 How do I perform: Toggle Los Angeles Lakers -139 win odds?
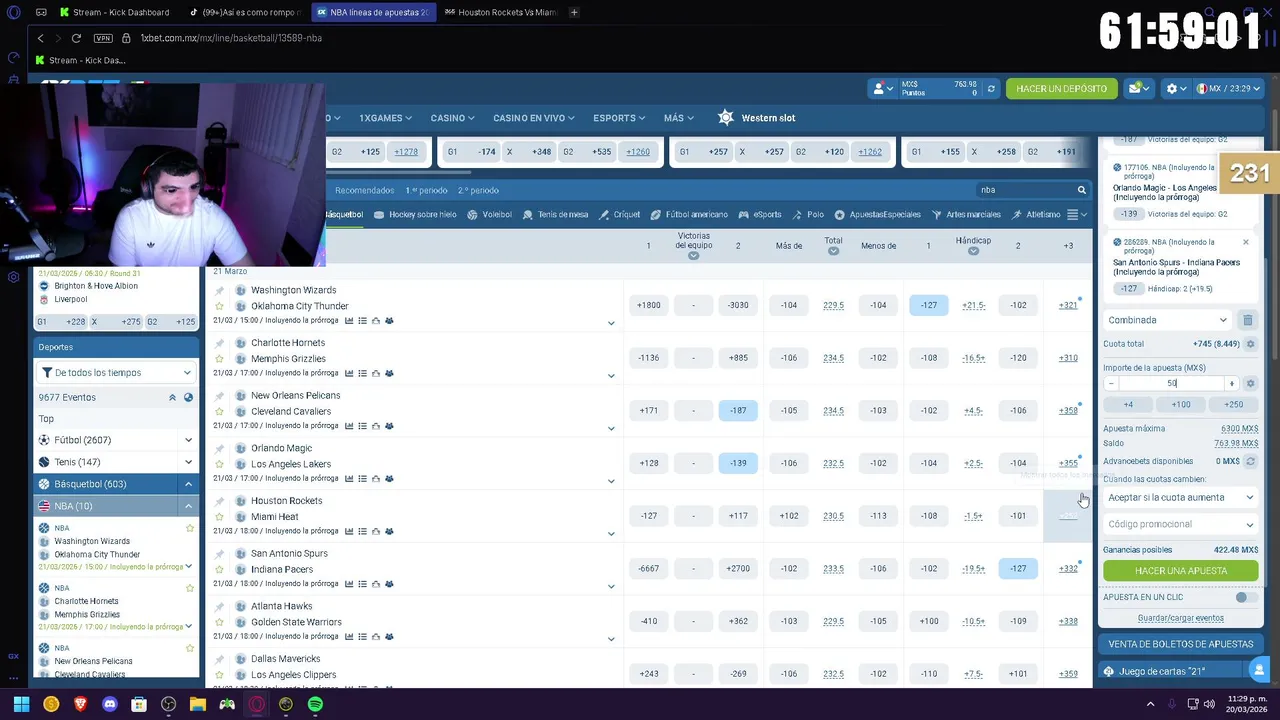(x=738, y=463)
